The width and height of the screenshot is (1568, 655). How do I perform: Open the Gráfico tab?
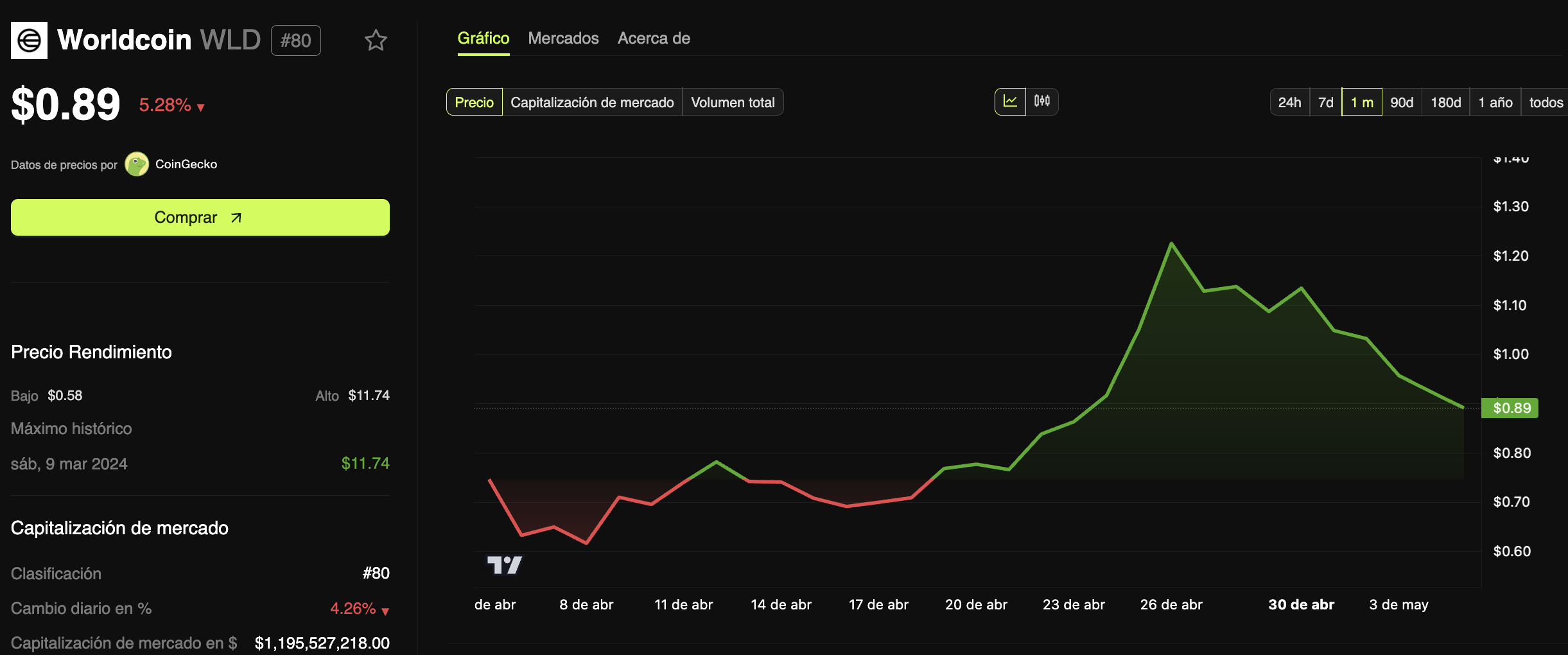483,39
